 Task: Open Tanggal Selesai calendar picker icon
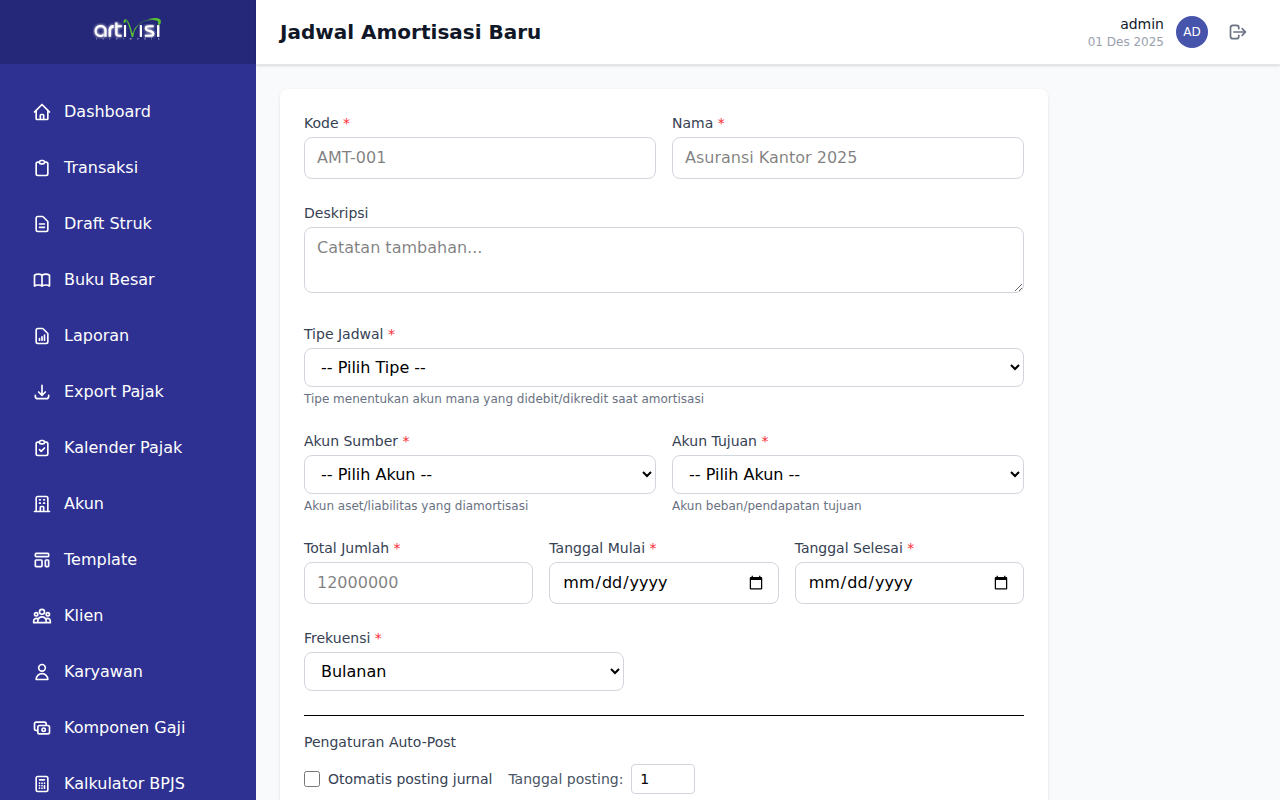[x=1001, y=583]
